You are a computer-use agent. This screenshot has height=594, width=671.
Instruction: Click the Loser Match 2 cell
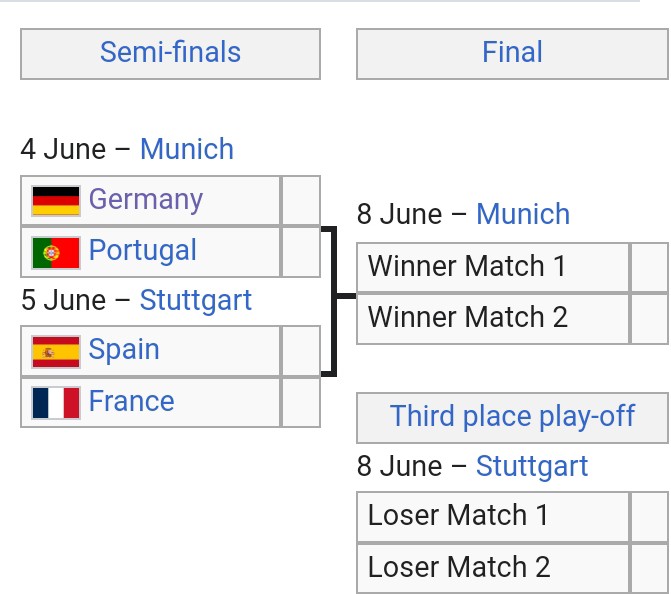click(493, 568)
